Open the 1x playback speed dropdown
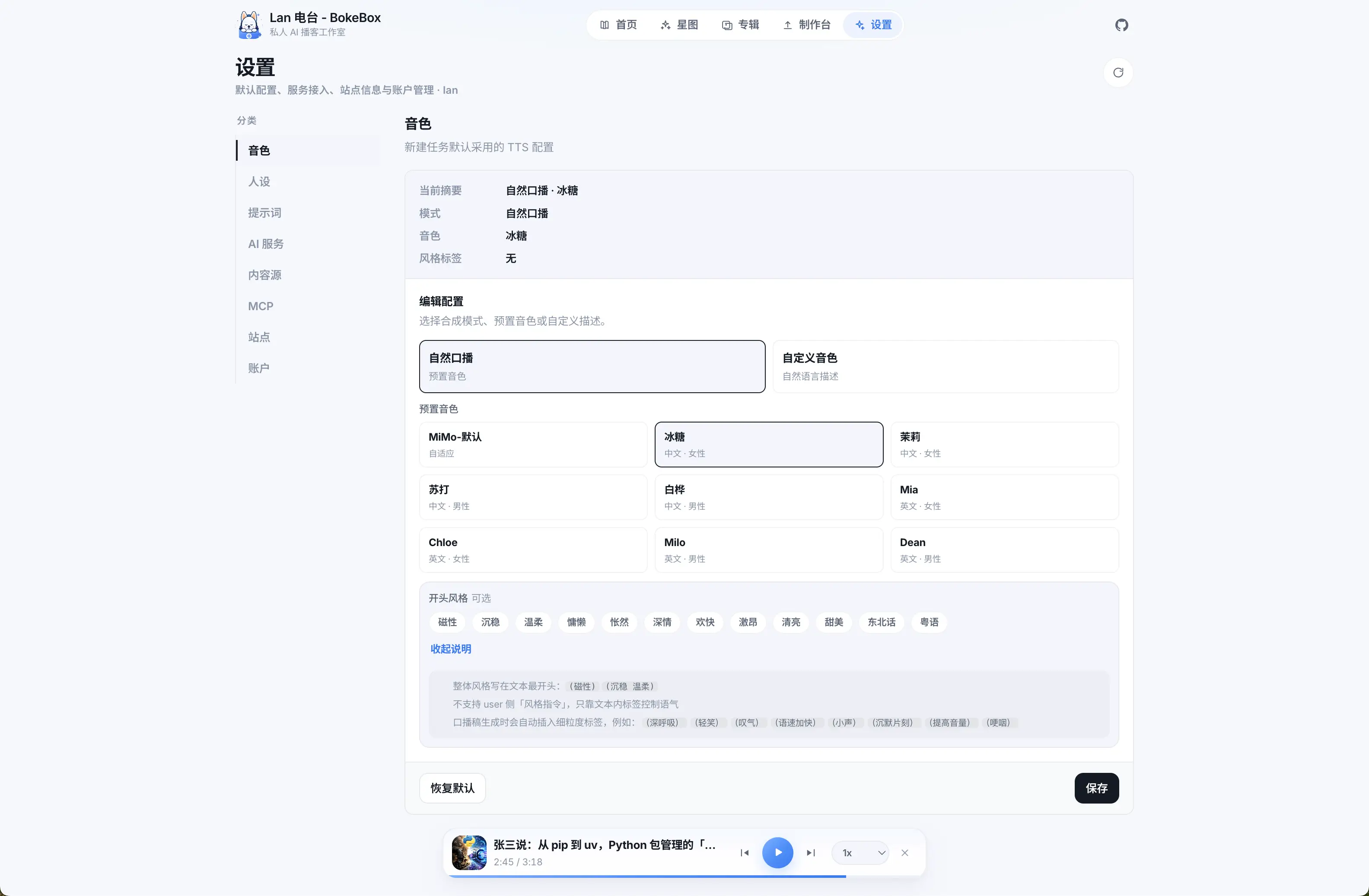Screen dimensions: 1369x896 [860, 852]
